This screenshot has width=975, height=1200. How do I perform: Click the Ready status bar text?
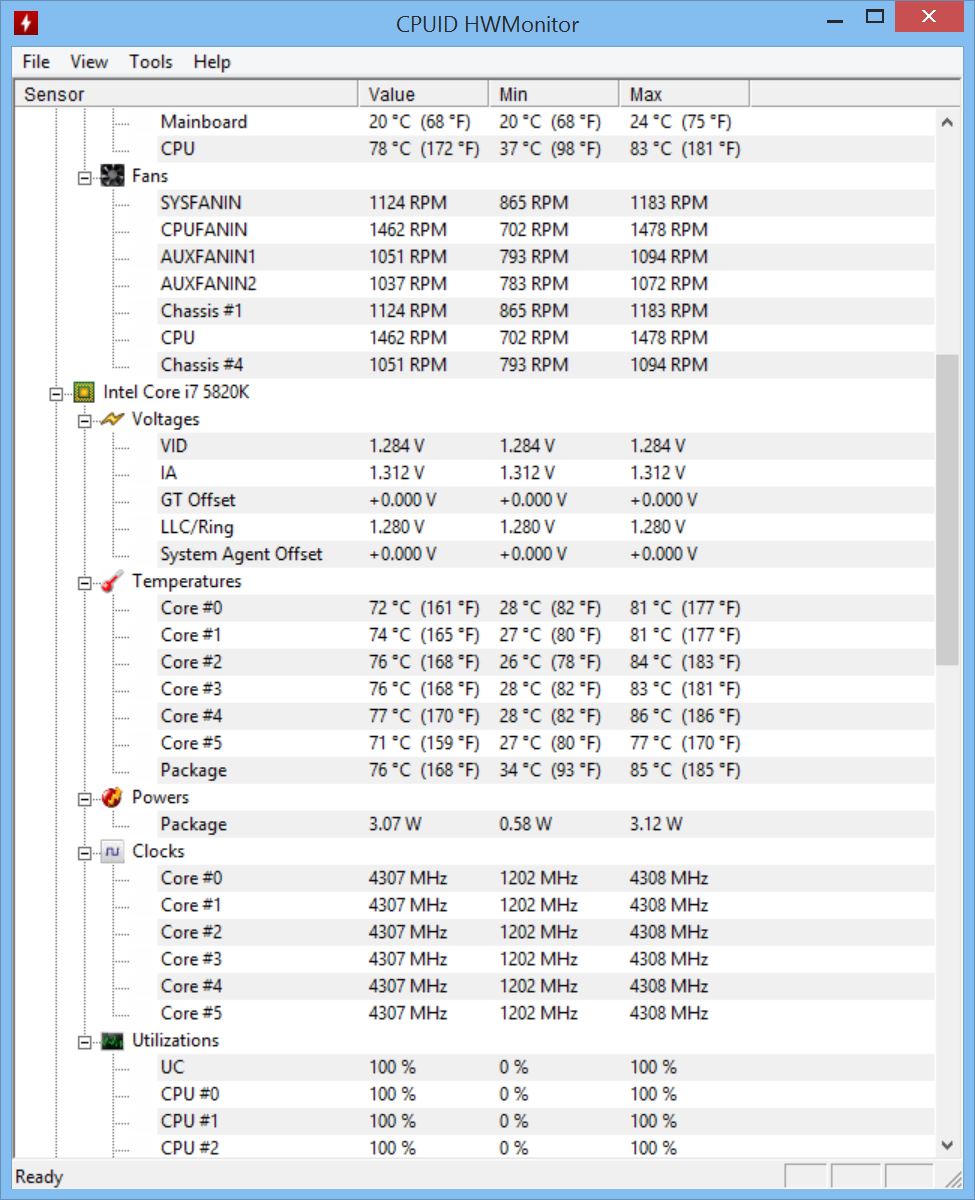(40, 1177)
